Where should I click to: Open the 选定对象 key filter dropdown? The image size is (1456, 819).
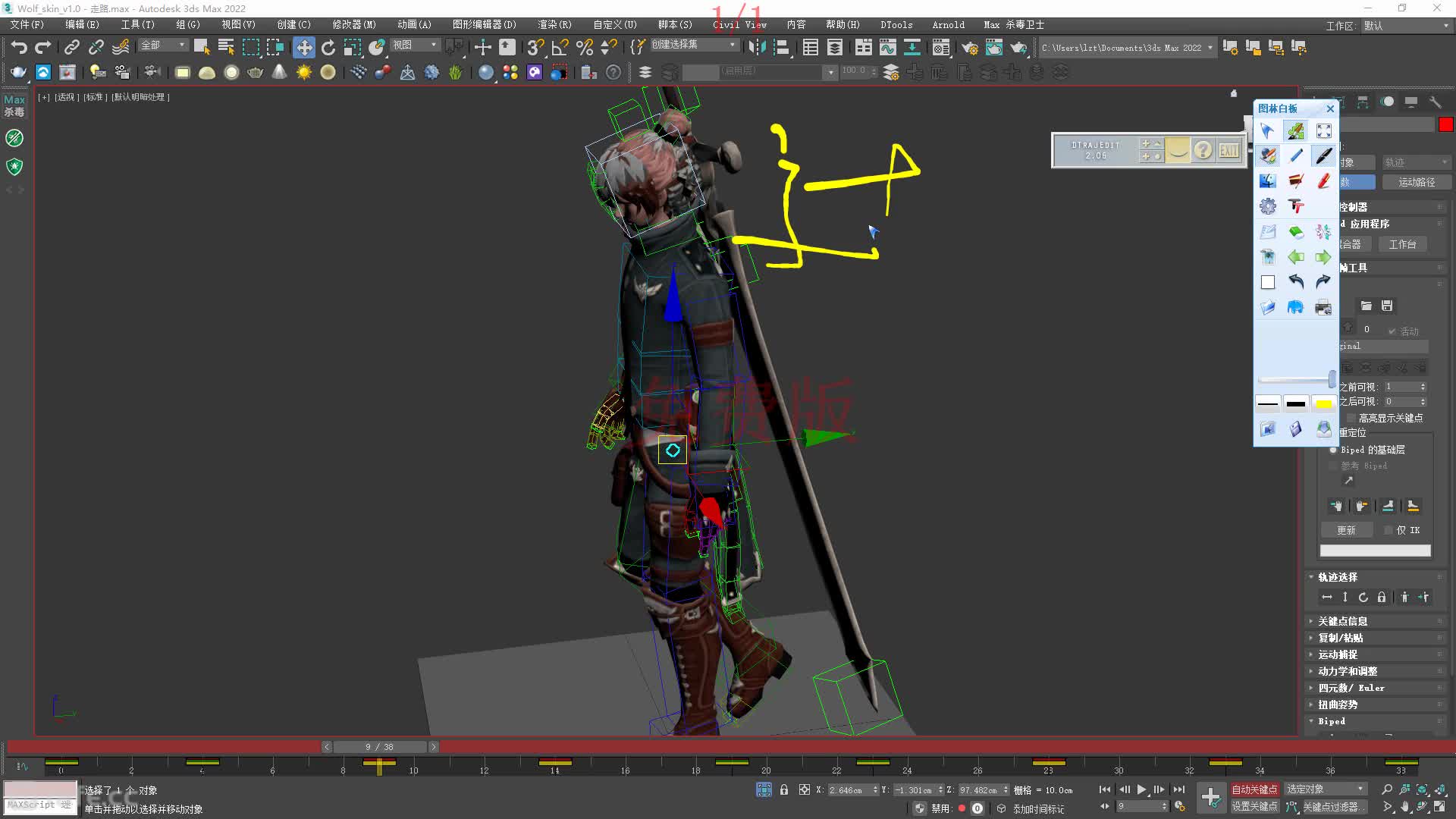coord(1325,789)
